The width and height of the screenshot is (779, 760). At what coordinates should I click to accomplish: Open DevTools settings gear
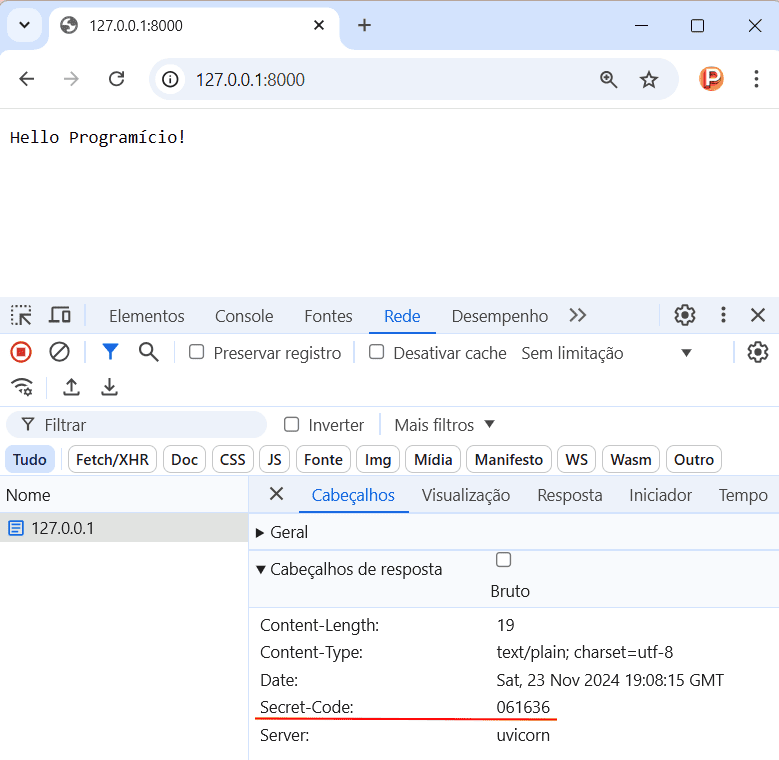[685, 315]
